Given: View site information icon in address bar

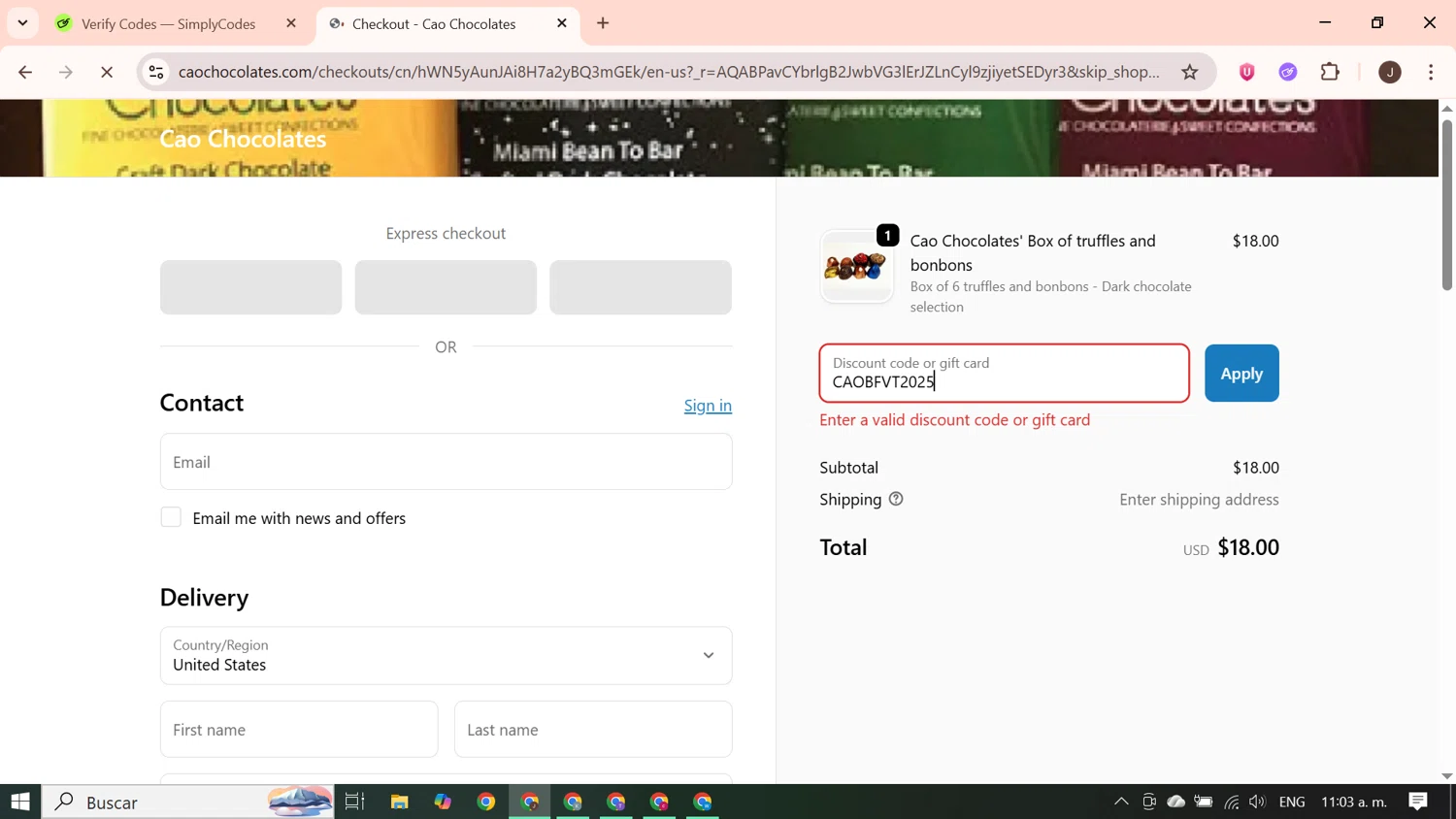Looking at the screenshot, I should (x=156, y=72).
